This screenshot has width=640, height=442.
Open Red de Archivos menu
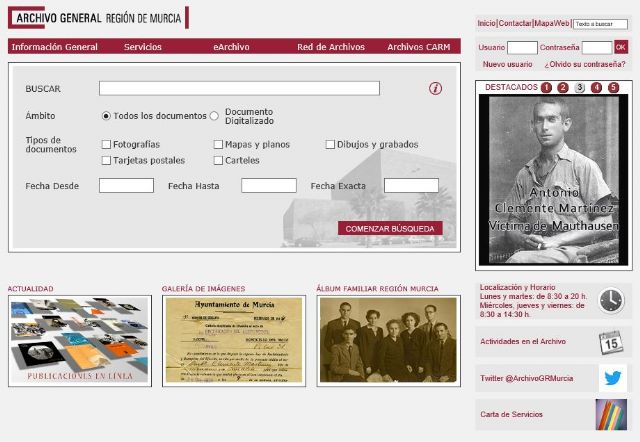click(x=331, y=47)
